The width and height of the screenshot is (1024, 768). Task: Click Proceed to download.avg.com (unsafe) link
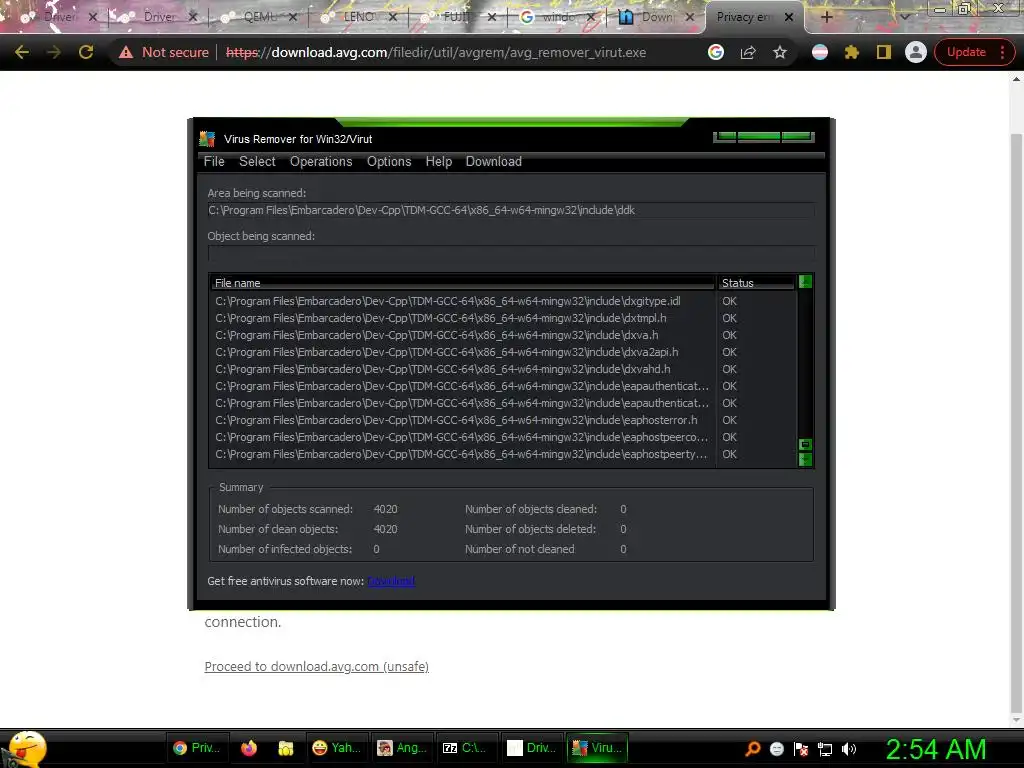pyautogui.click(x=317, y=667)
